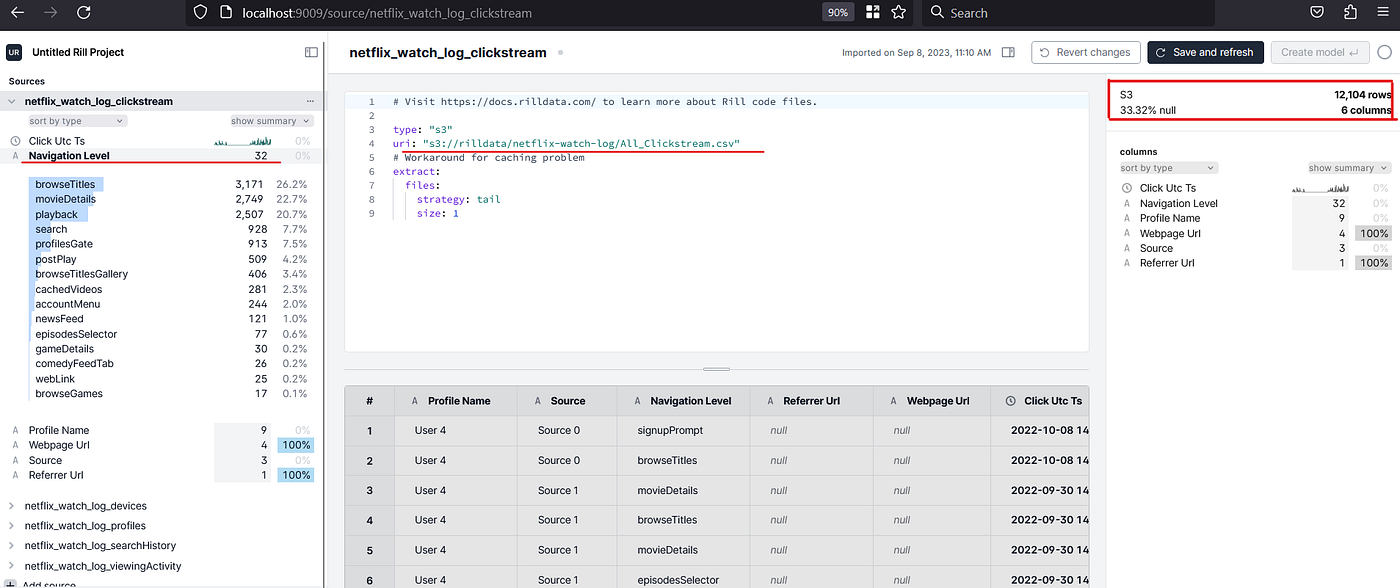Open the right panel show summary dropdown

(x=1349, y=168)
